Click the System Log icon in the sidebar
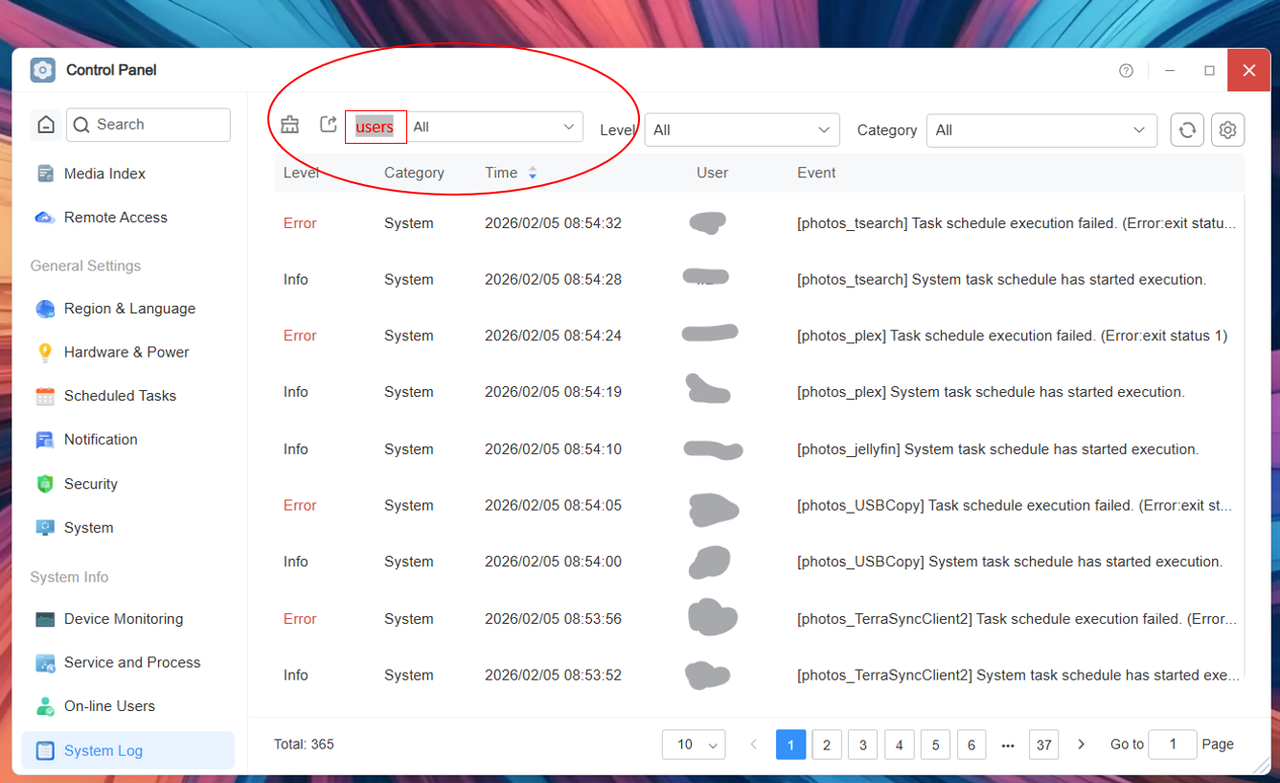 (x=45, y=751)
